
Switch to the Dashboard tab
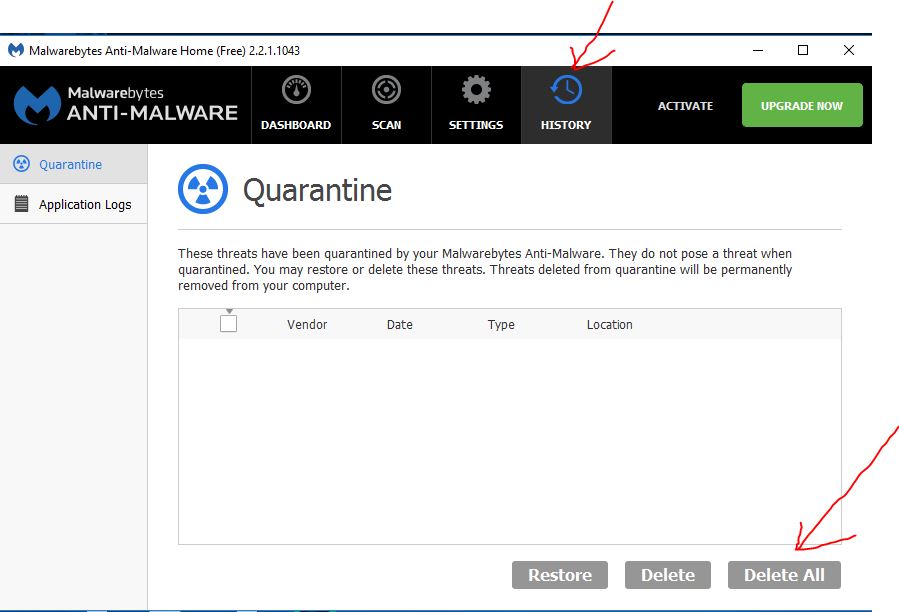tap(296, 105)
